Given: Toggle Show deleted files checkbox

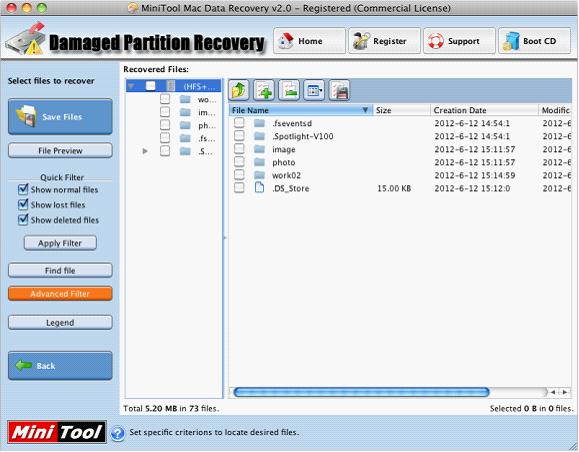Looking at the screenshot, I should coord(23,220).
